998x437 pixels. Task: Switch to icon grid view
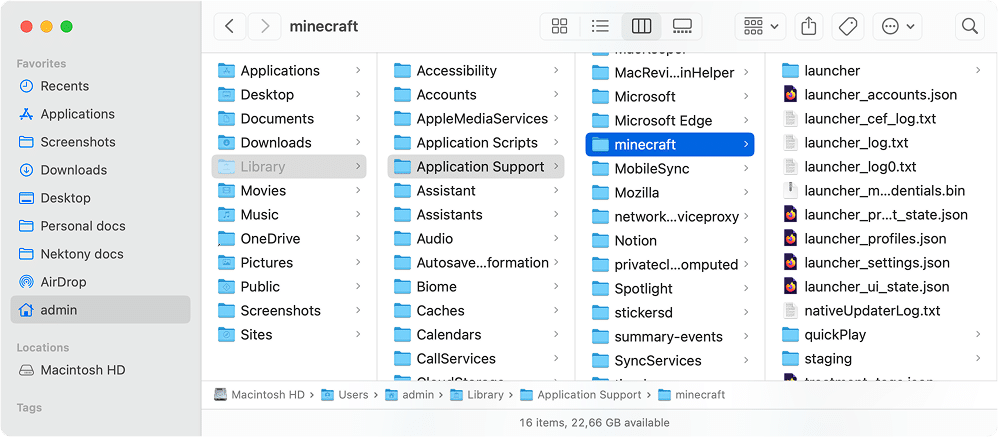559,26
